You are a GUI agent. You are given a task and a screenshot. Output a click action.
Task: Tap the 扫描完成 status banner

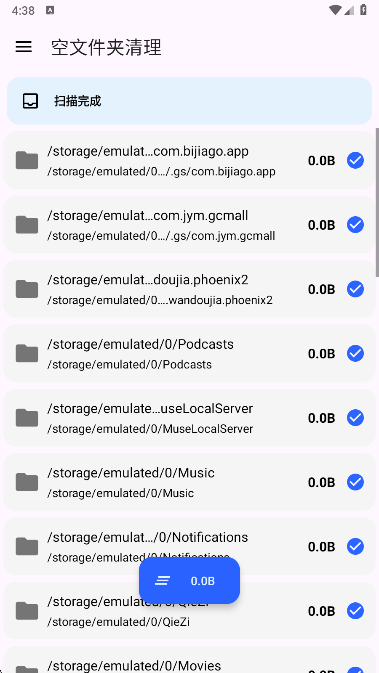(x=189, y=101)
